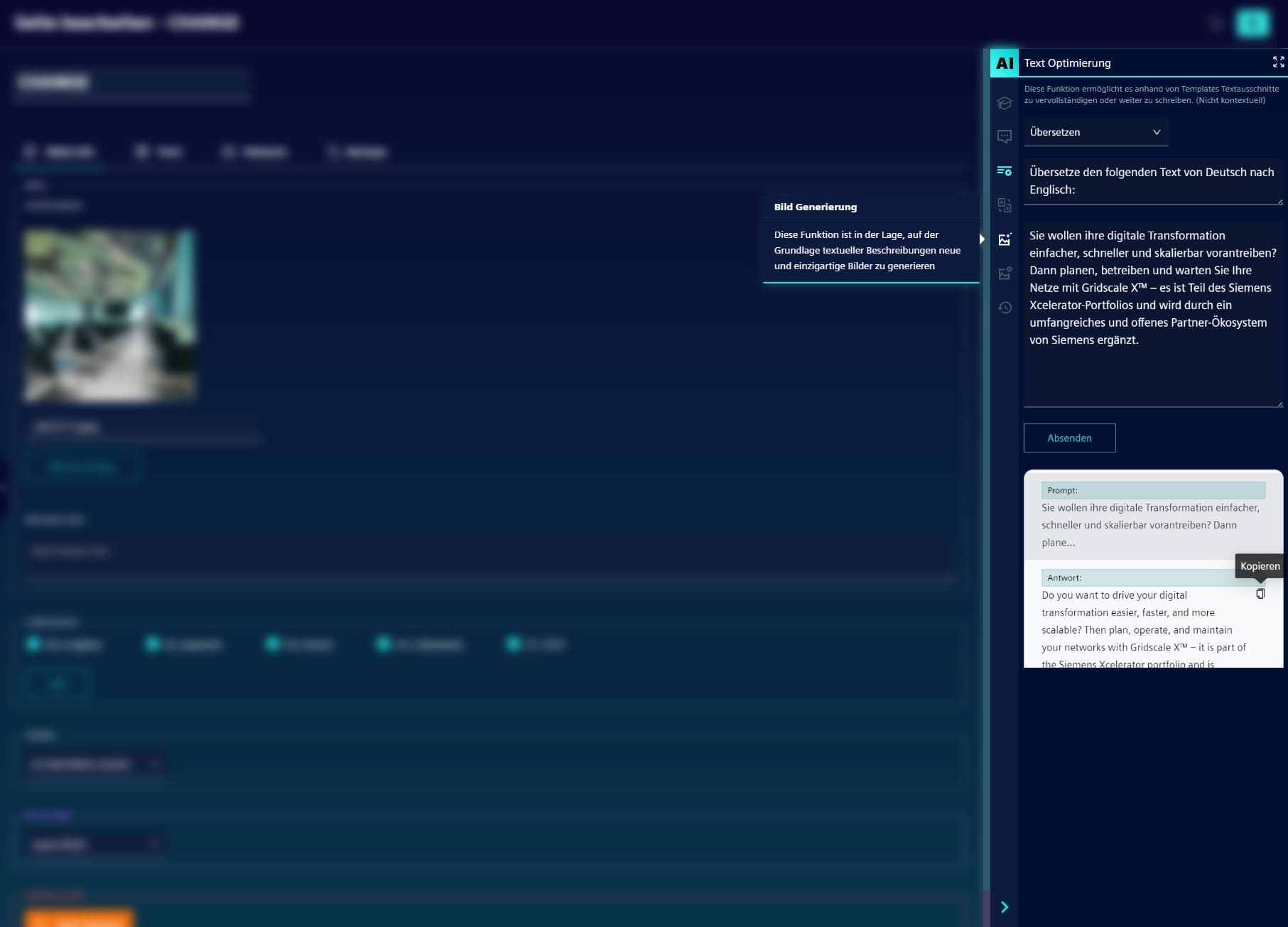Expand AI panel to fullscreen
Screen dimensions: 1288x927
tap(1278, 63)
